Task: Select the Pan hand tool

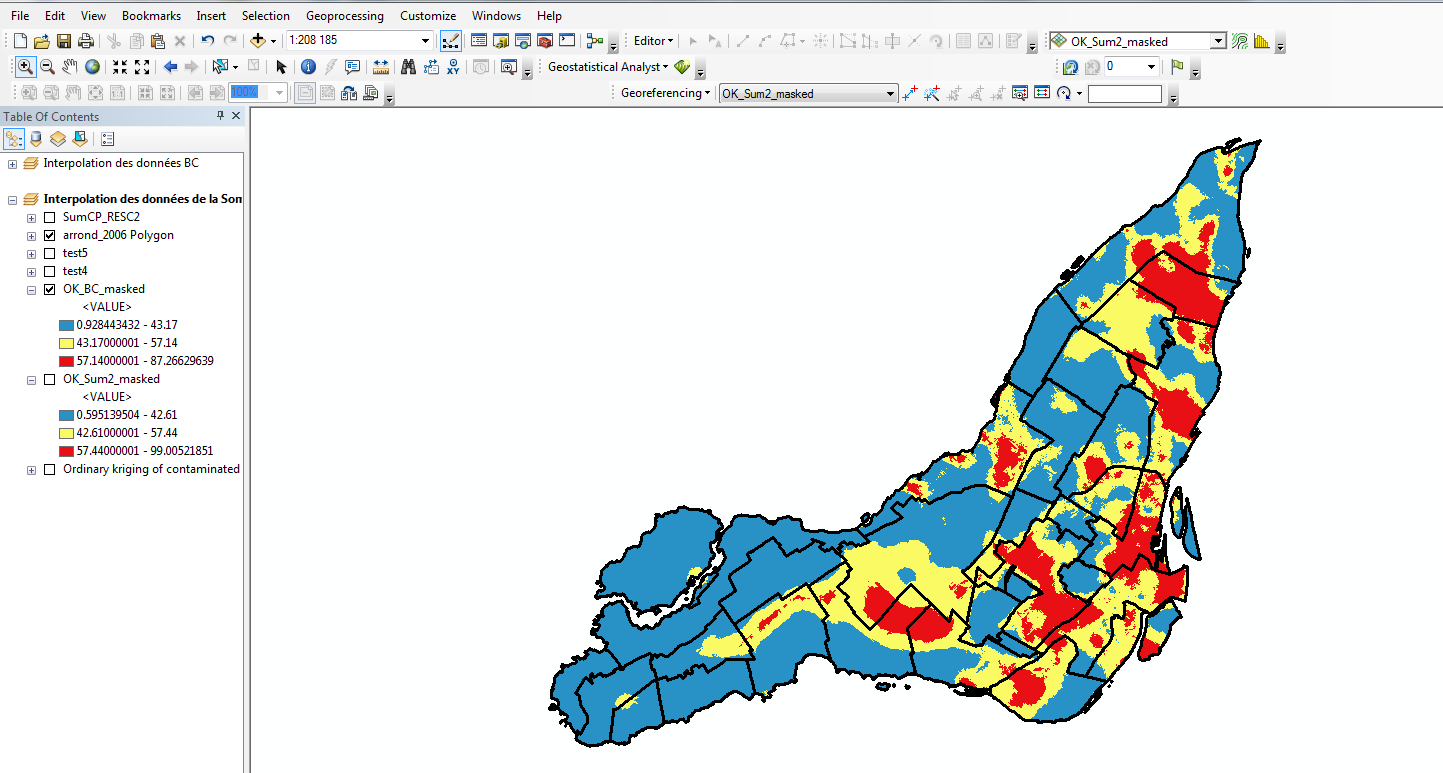Action: coord(69,67)
